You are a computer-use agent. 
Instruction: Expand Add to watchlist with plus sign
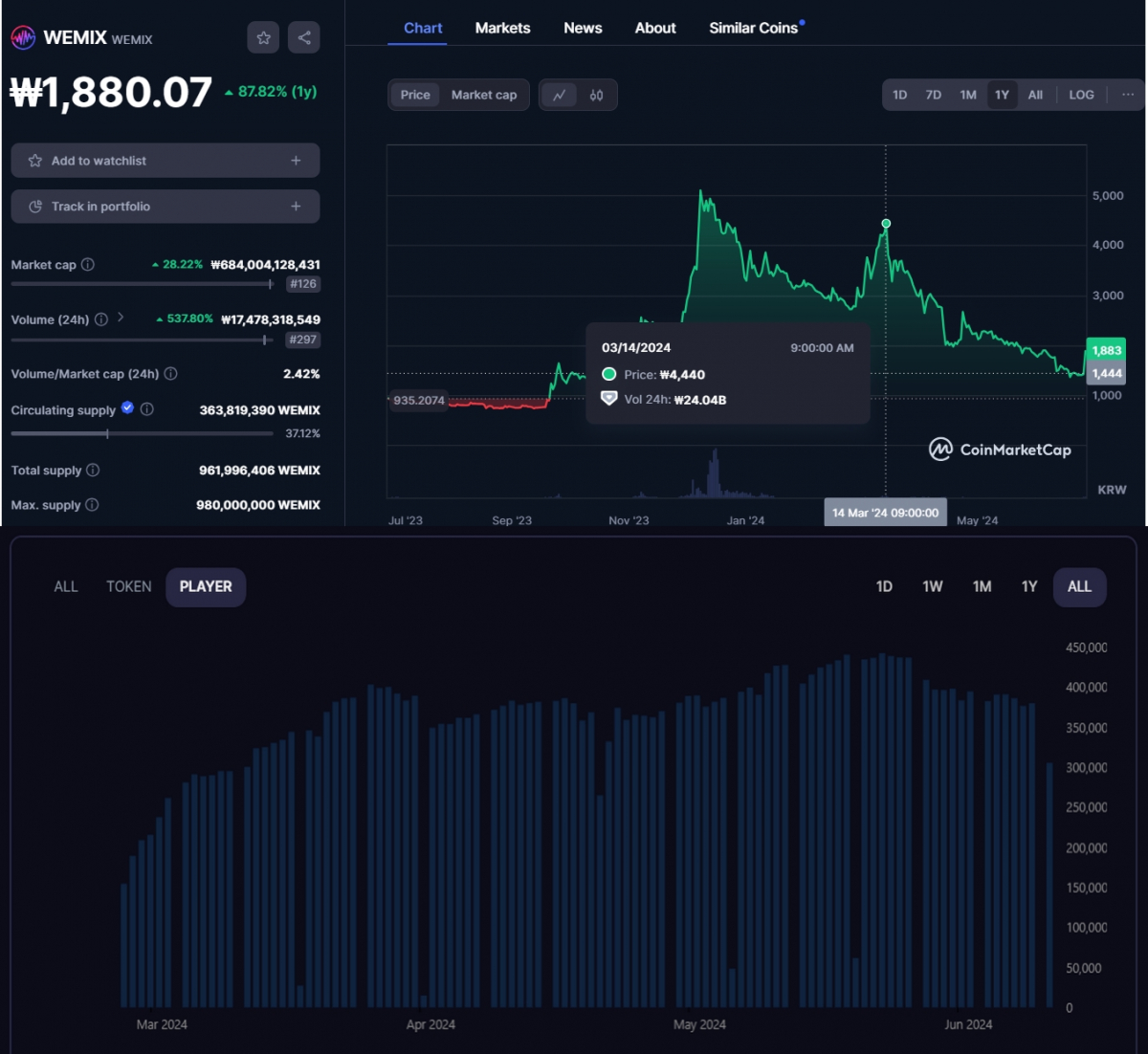pyautogui.click(x=296, y=161)
